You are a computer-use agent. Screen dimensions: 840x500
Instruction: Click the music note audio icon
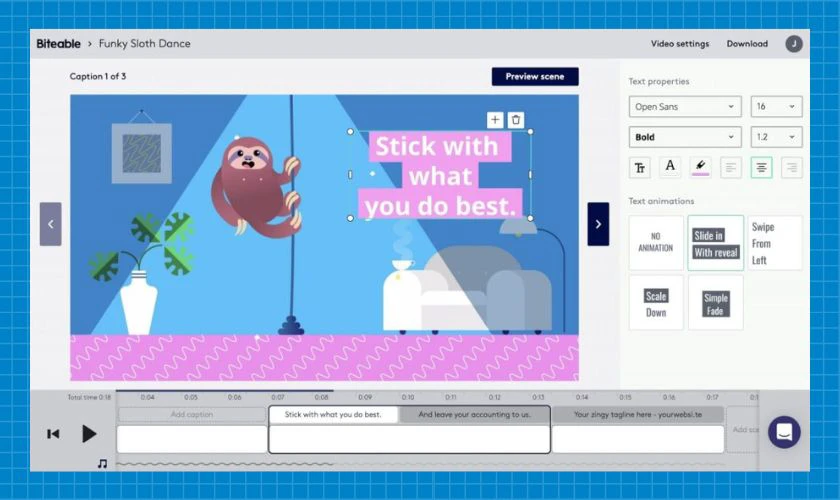coord(102,464)
